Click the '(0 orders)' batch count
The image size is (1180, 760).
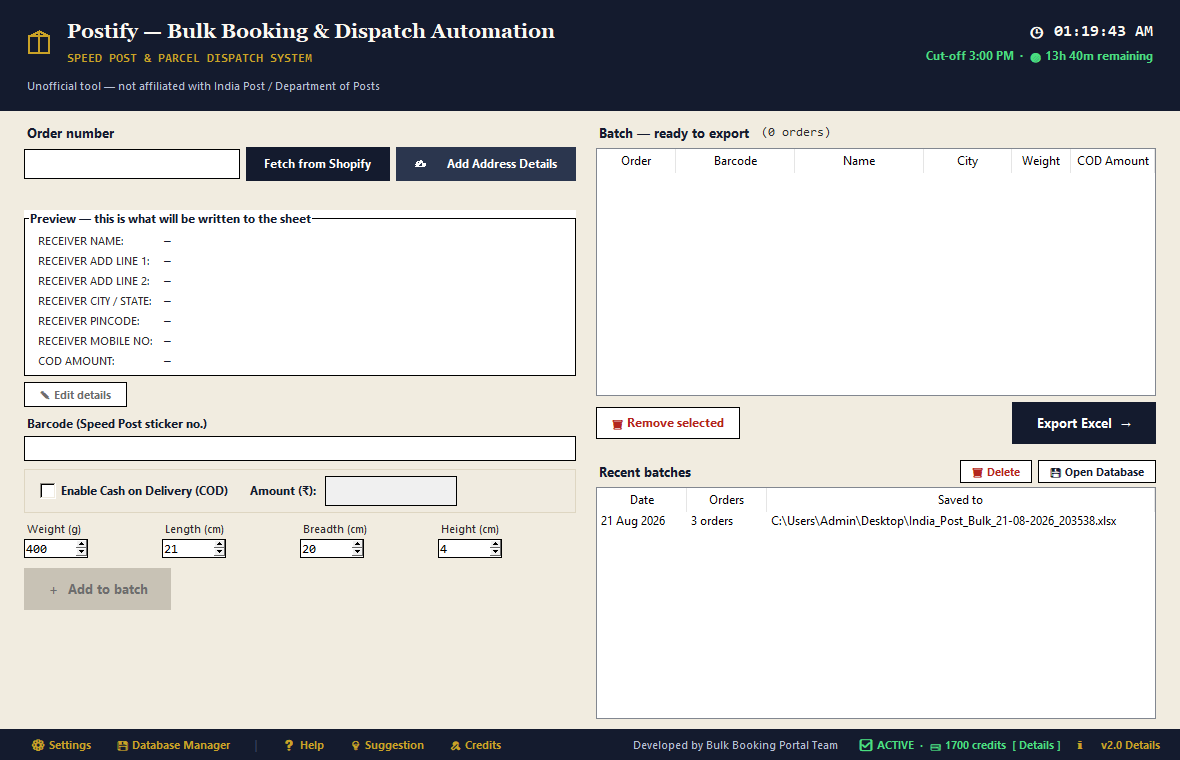pyautogui.click(x=795, y=132)
